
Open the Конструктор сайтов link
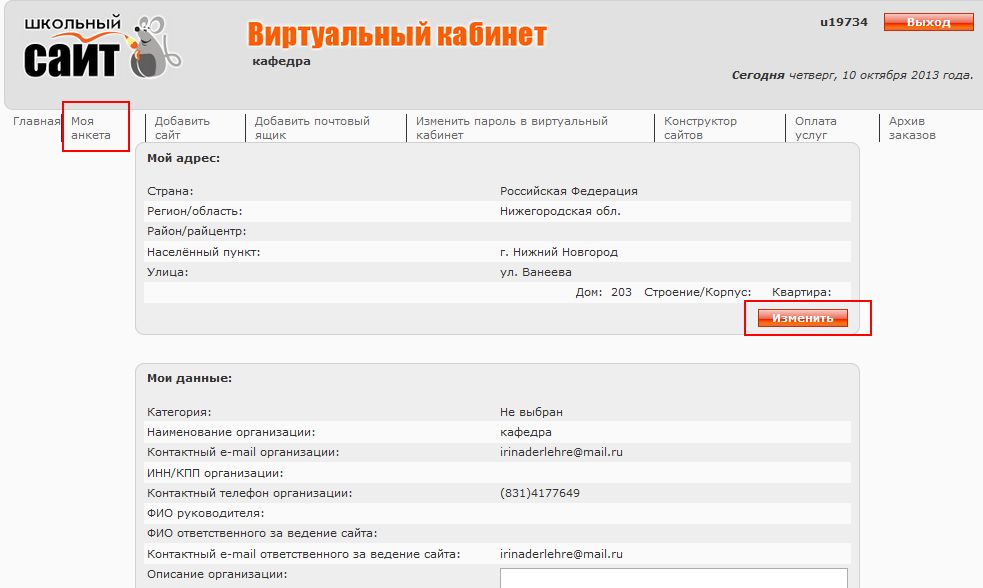click(x=700, y=128)
